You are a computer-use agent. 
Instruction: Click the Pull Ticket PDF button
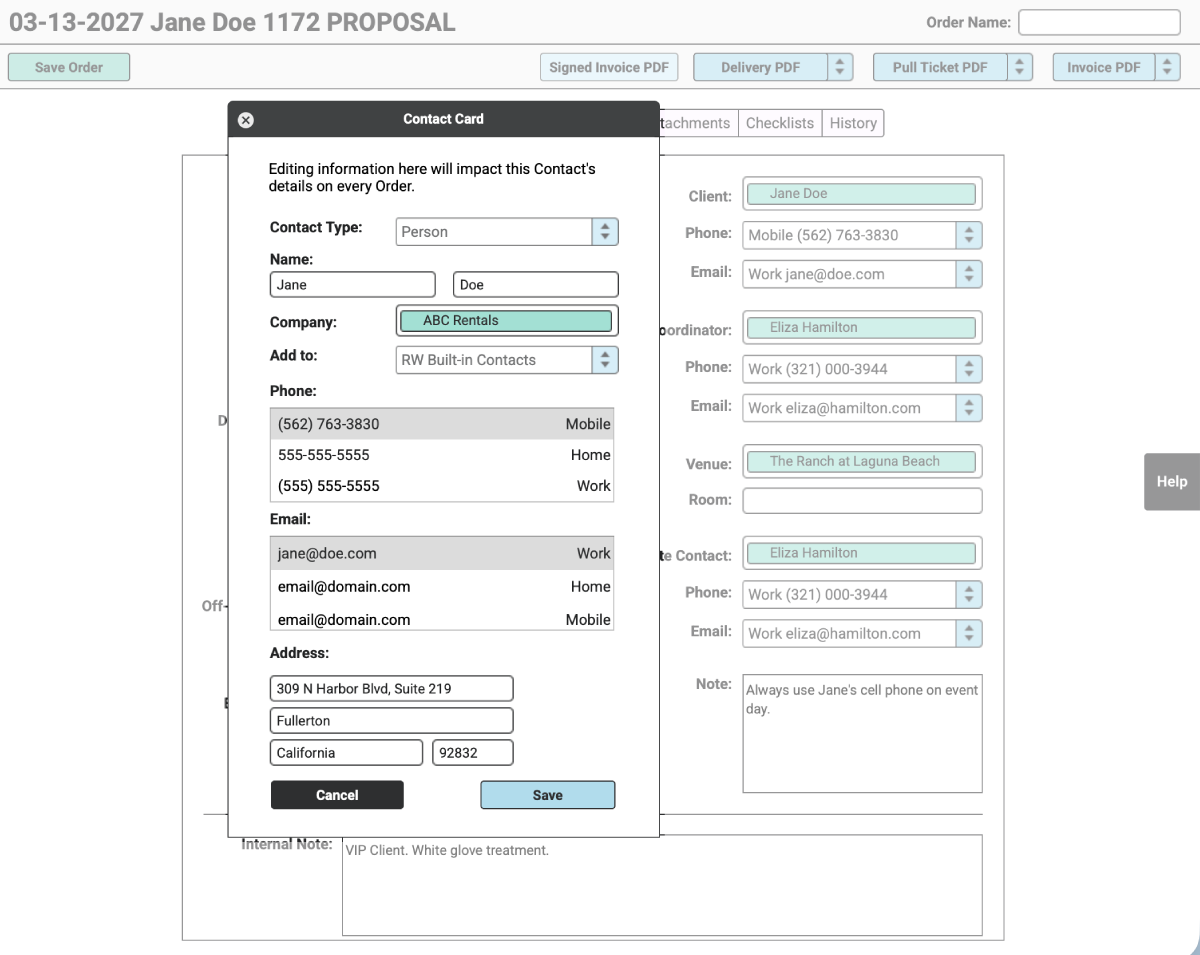click(940, 67)
